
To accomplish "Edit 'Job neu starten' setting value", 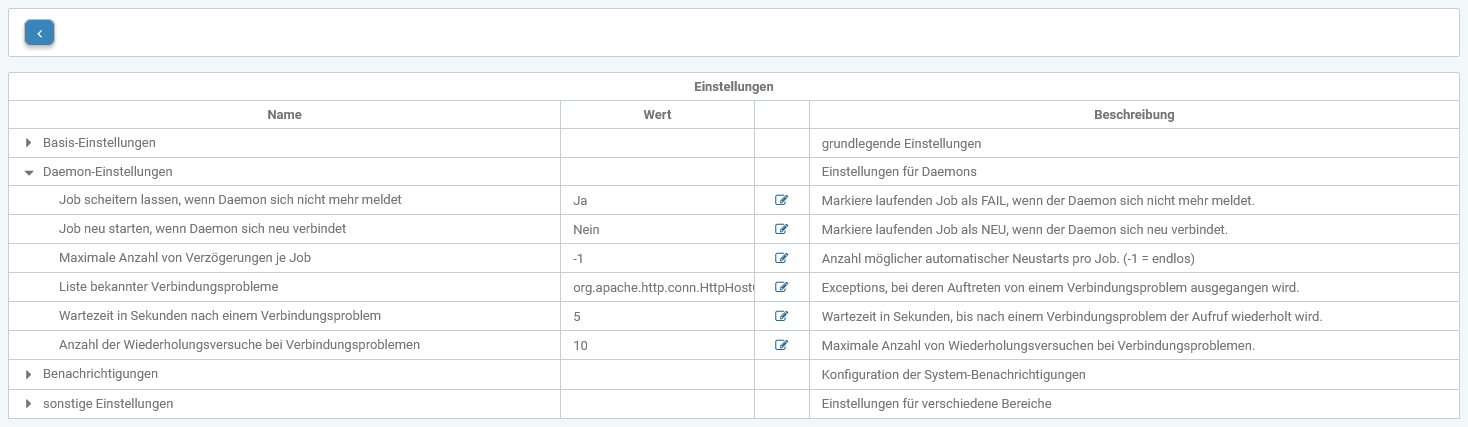I will click(781, 229).
